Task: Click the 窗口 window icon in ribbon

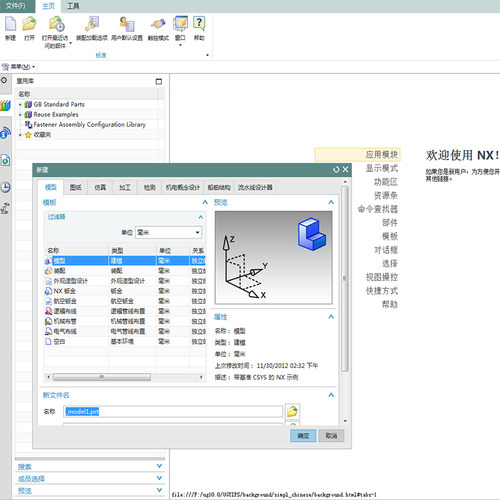Action: [x=180, y=24]
